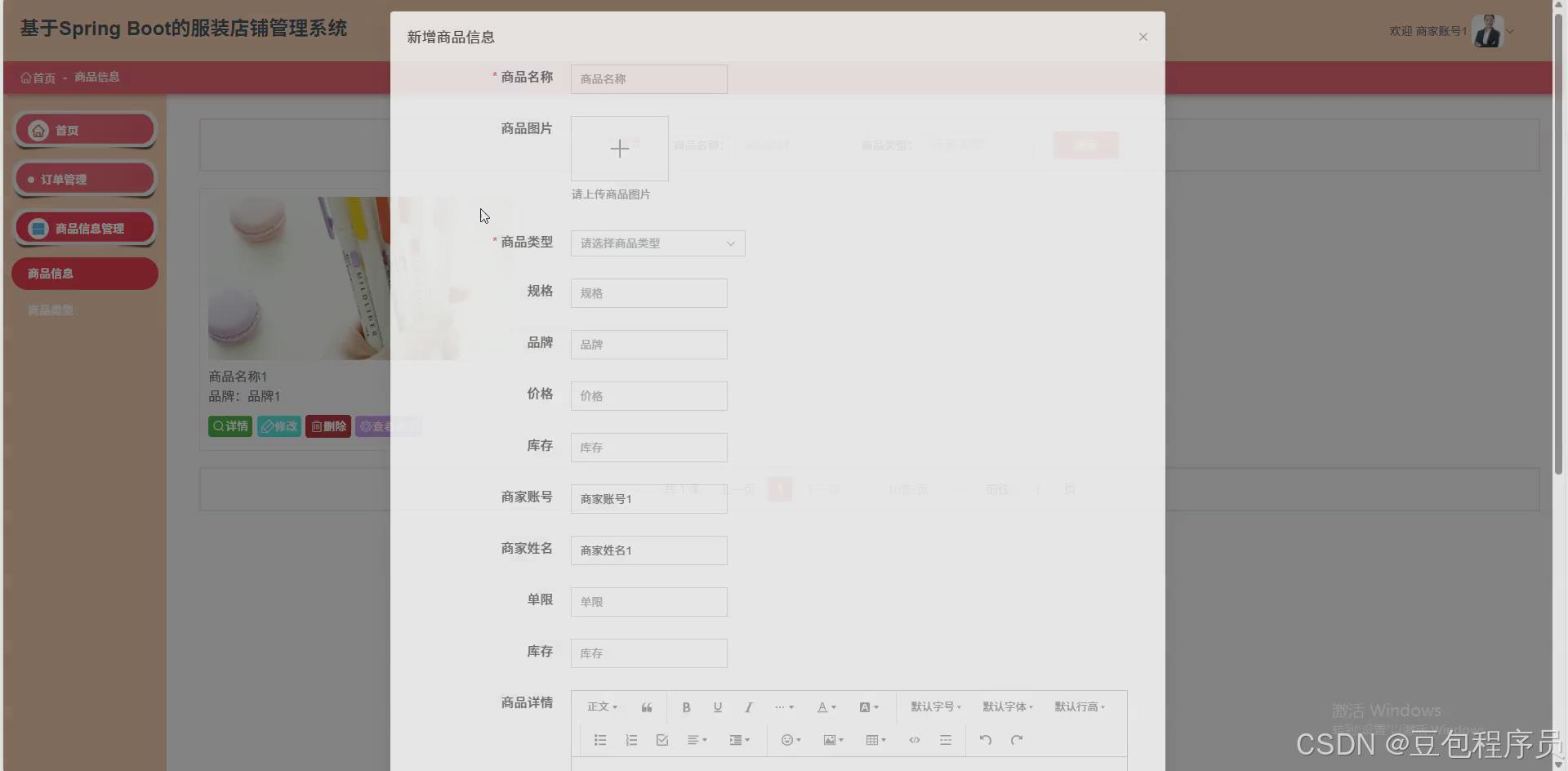Open the 默认字体 font family dropdown
Image resolution: width=1568 pixels, height=771 pixels.
click(x=1007, y=706)
